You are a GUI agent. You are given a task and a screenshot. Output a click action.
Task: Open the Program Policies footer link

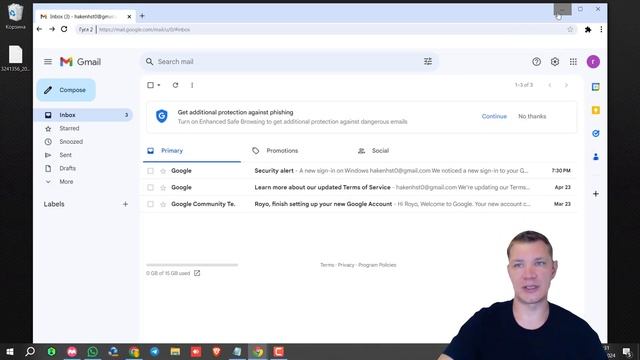[377, 265]
